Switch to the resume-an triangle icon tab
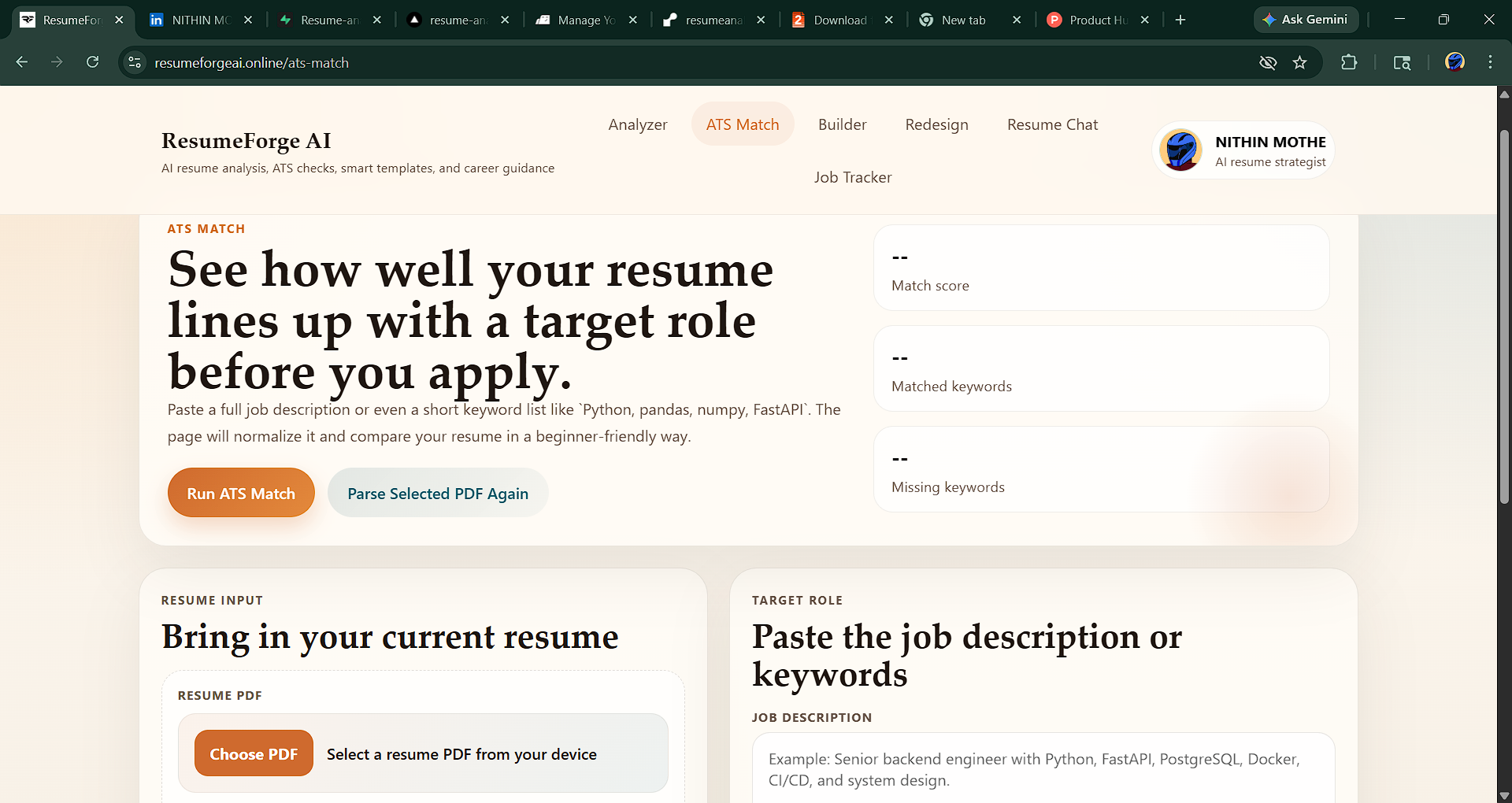Screen dimensions: 1512x803 click(458, 20)
